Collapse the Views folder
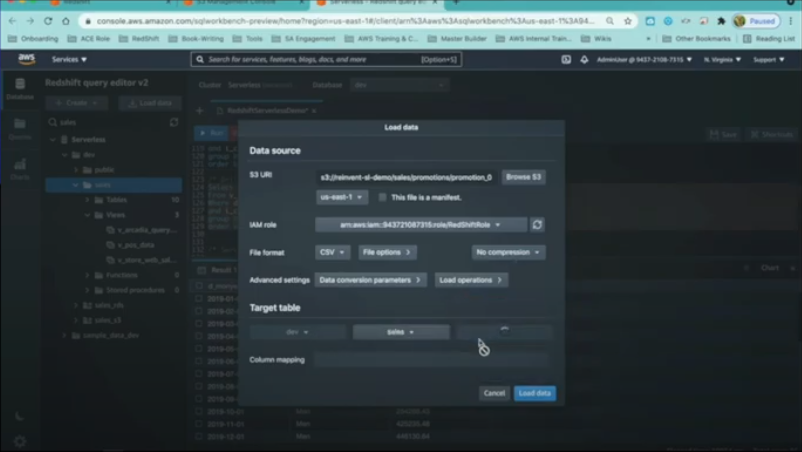The image size is (802, 452). pos(87,215)
